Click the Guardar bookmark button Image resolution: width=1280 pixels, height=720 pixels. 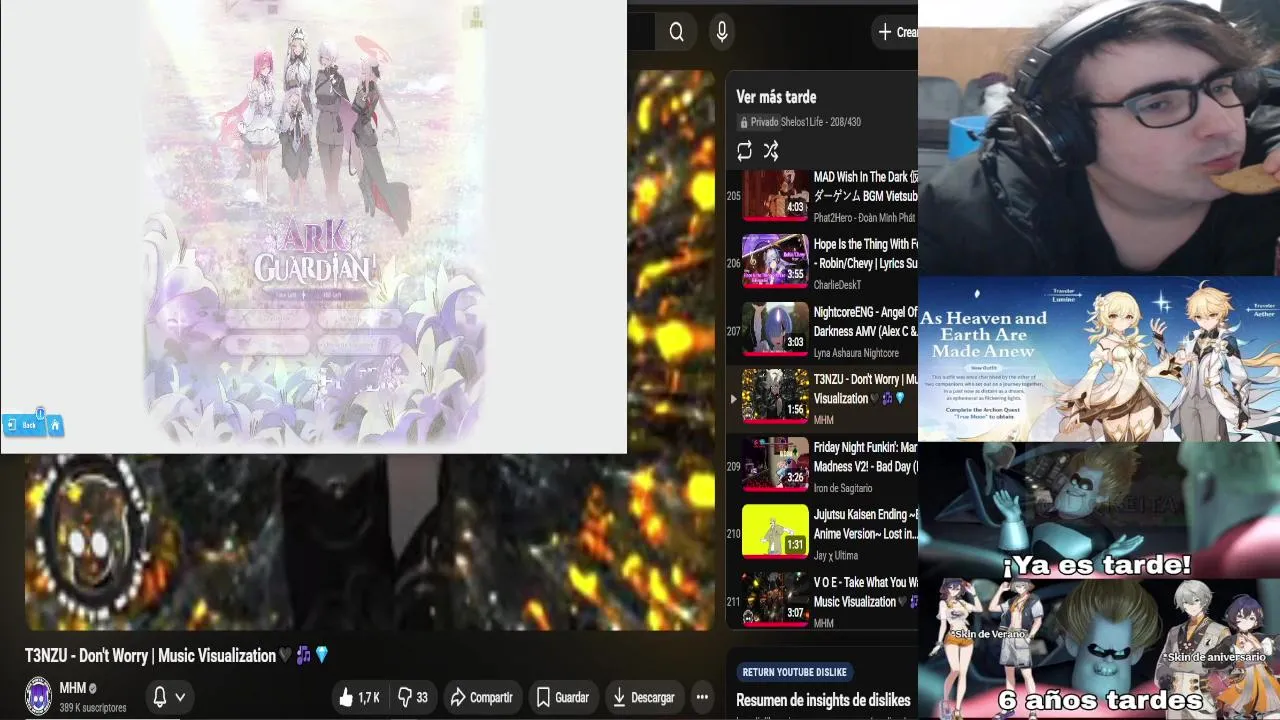coord(562,697)
